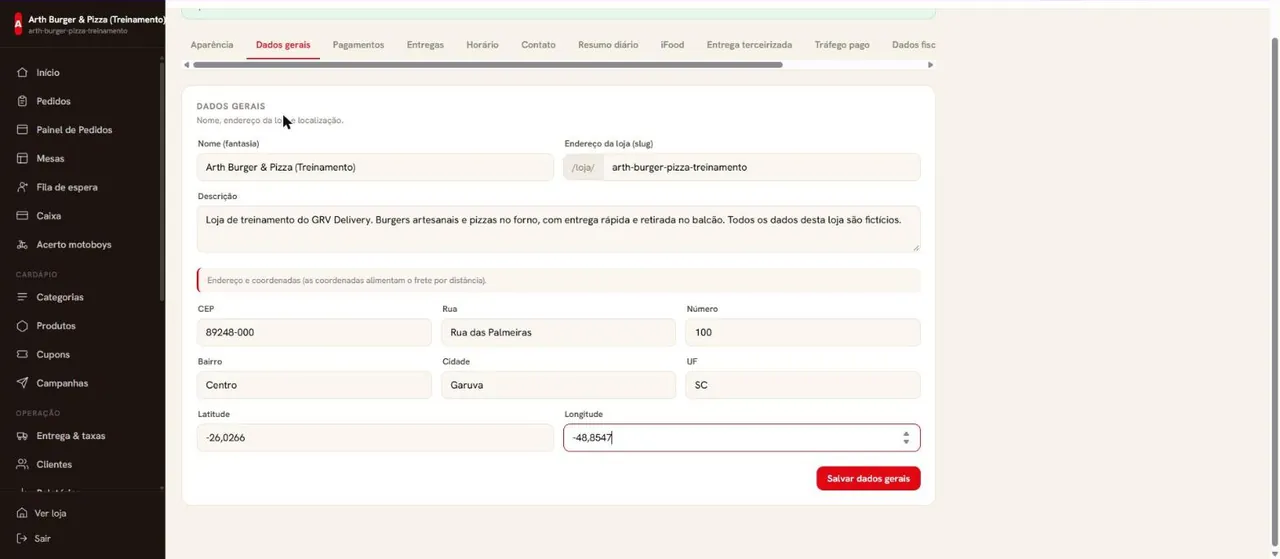Select the Produtos box icon

pyautogui.click(x=22, y=326)
